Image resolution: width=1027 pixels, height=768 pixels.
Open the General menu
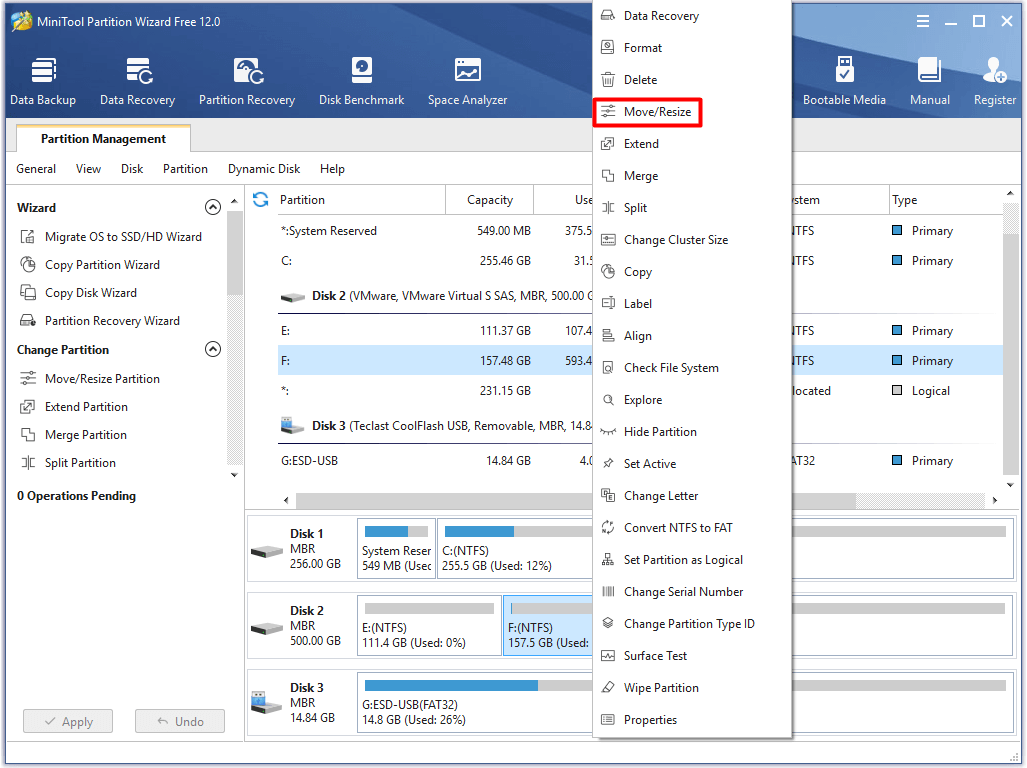(x=36, y=169)
